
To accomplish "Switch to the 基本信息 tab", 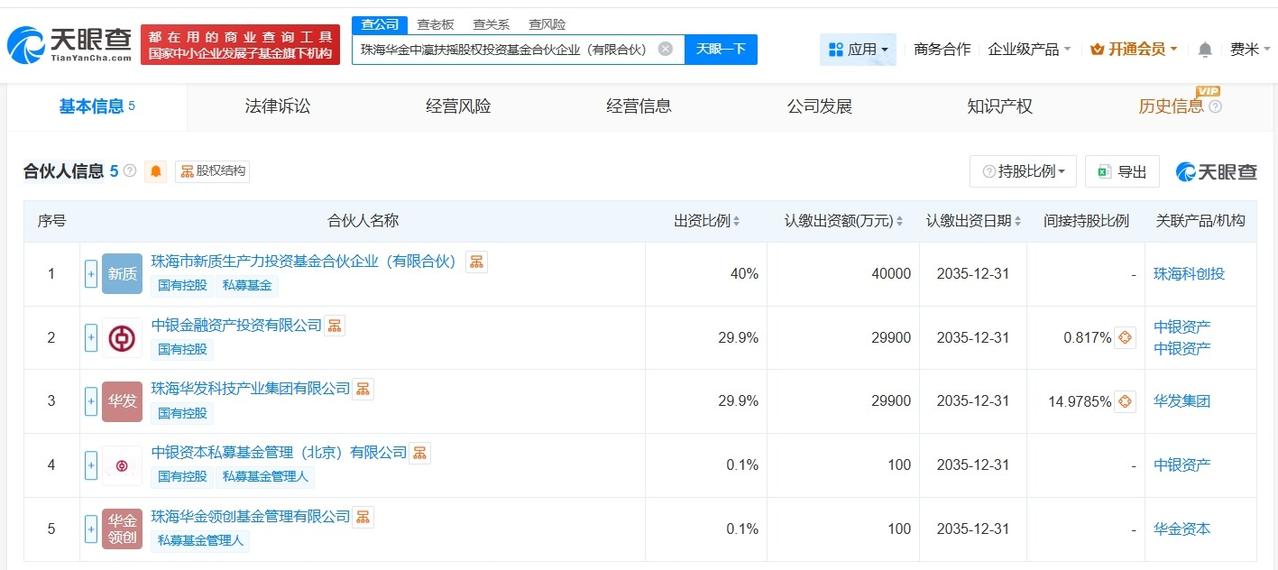I will (x=97, y=107).
